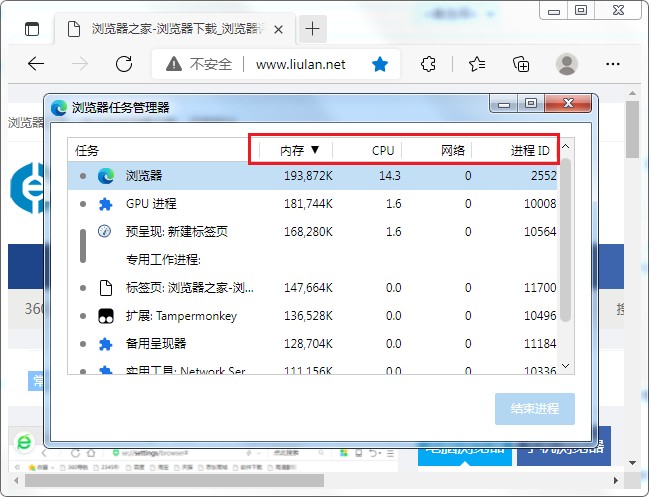Open the profile avatar

567,64
